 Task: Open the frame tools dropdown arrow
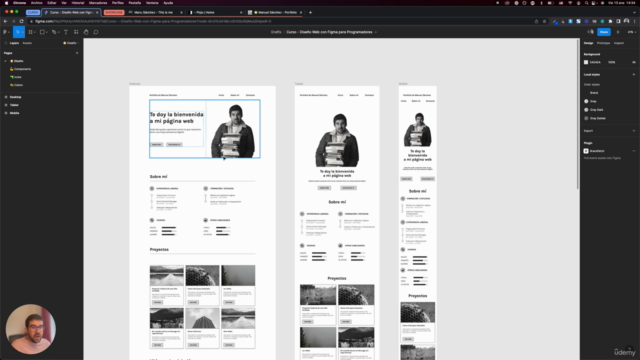pos(35,32)
